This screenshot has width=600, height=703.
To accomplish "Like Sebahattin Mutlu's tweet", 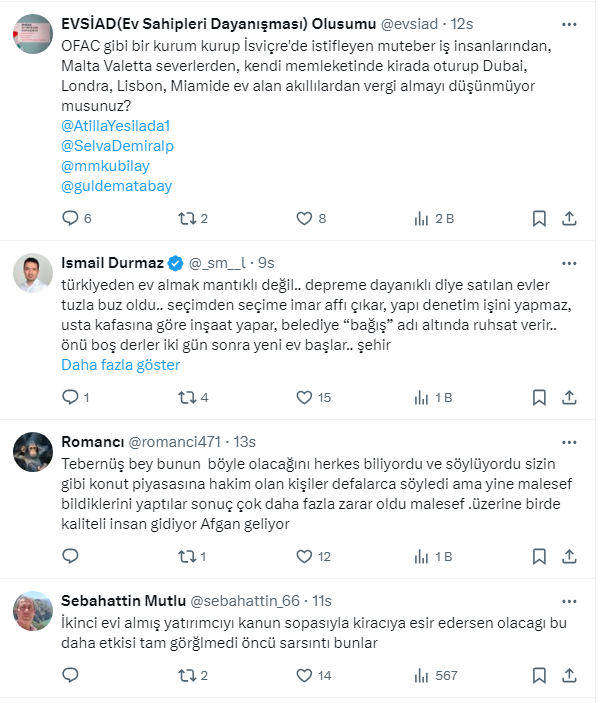I will pyautogui.click(x=304, y=676).
